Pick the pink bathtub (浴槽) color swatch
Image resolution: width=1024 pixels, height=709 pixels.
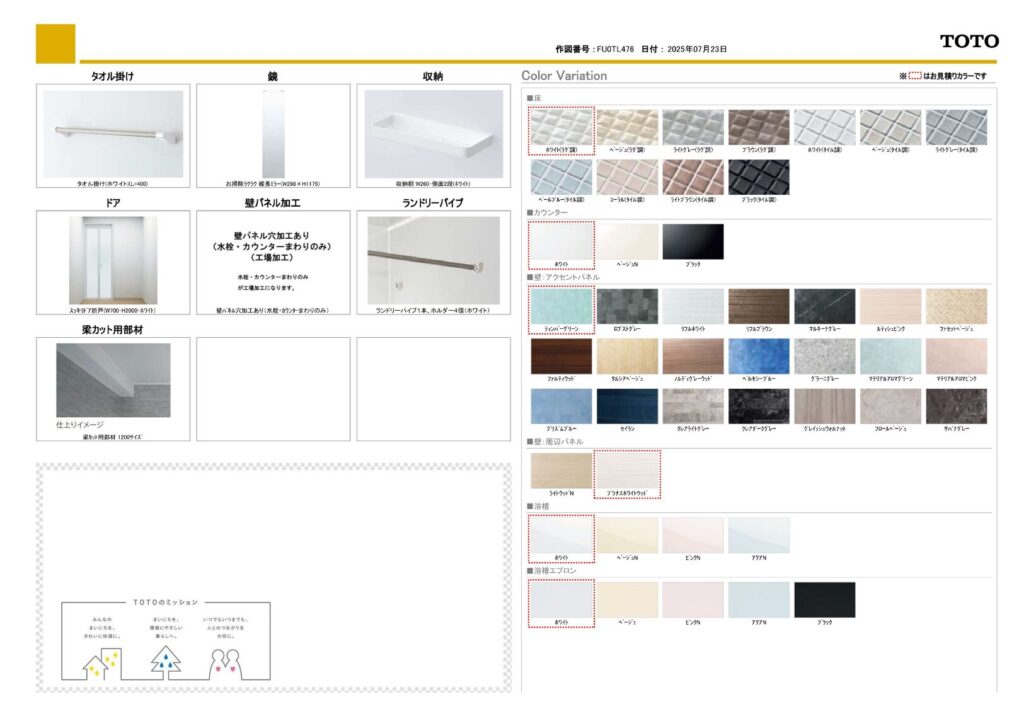(x=692, y=535)
